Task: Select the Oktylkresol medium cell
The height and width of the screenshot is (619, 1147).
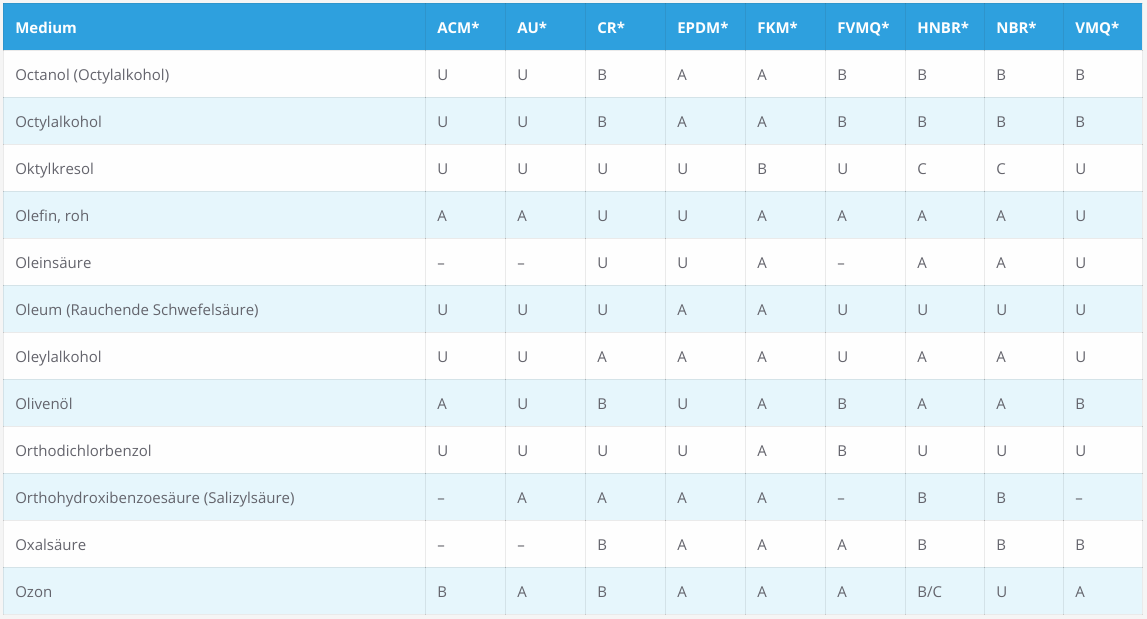Action: (x=54, y=168)
